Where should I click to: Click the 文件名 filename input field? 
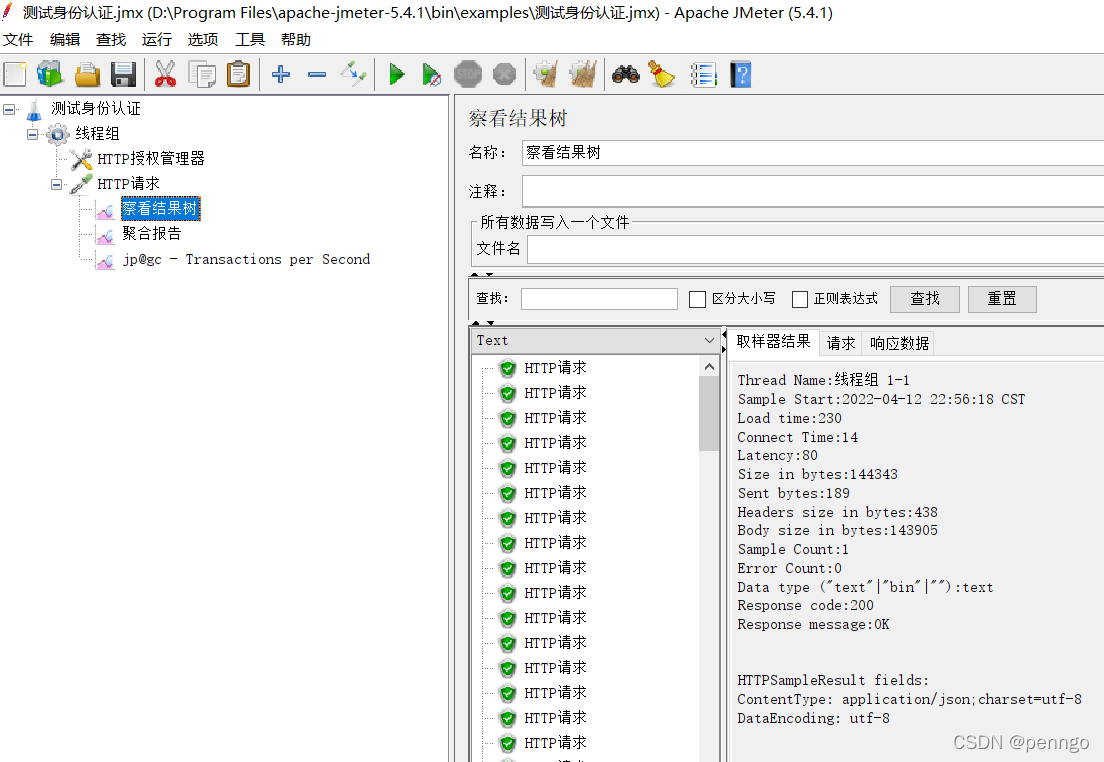(x=815, y=249)
